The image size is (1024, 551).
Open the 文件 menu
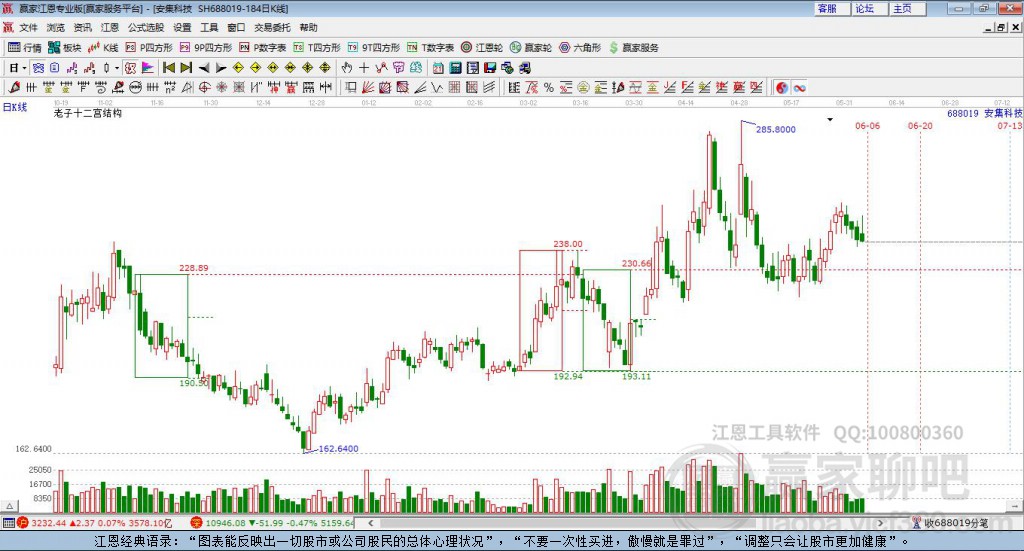tap(28, 27)
